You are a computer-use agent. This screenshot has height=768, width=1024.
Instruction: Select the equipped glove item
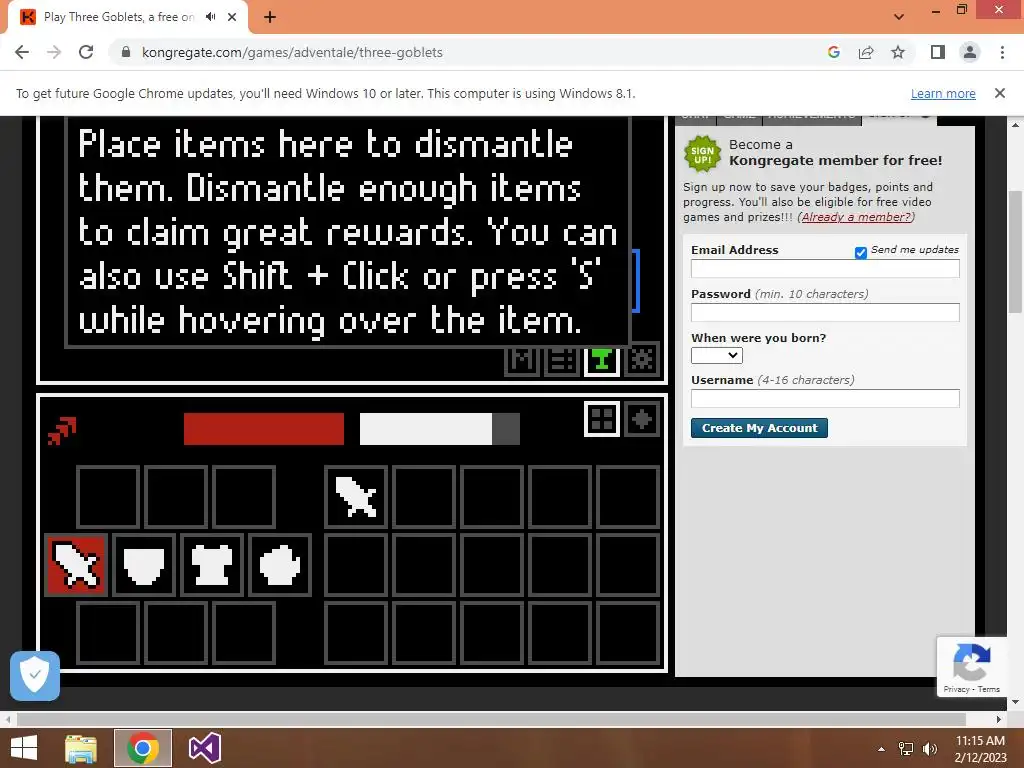(x=280, y=565)
